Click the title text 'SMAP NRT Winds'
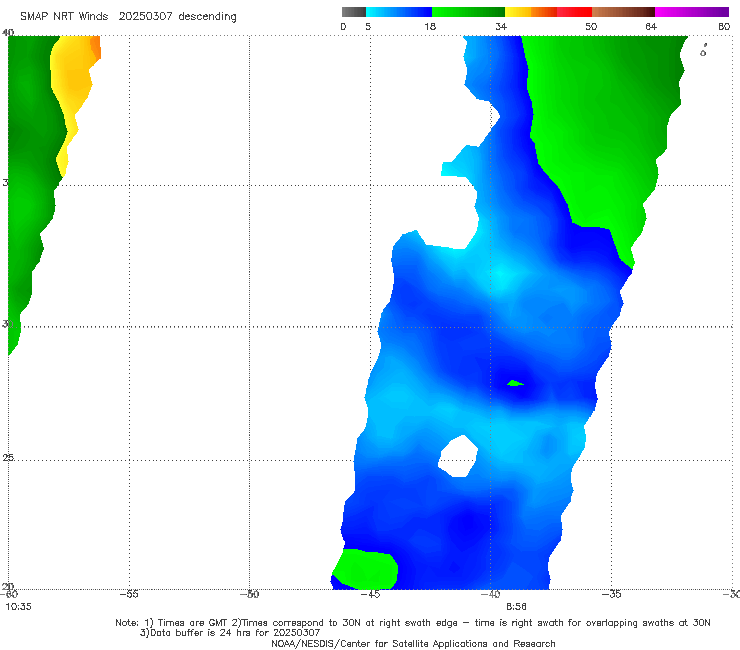 64,16
